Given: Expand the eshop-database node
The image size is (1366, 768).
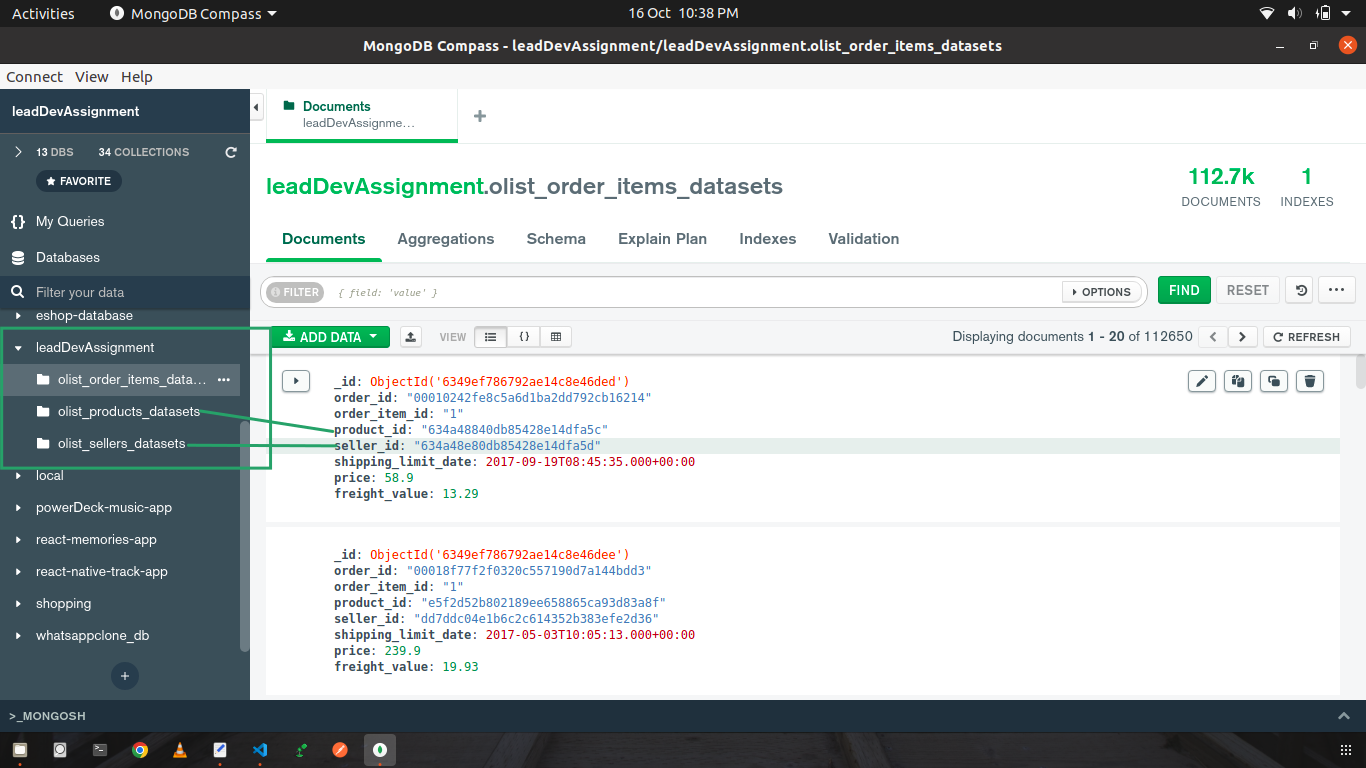Looking at the screenshot, I should click(x=18, y=316).
